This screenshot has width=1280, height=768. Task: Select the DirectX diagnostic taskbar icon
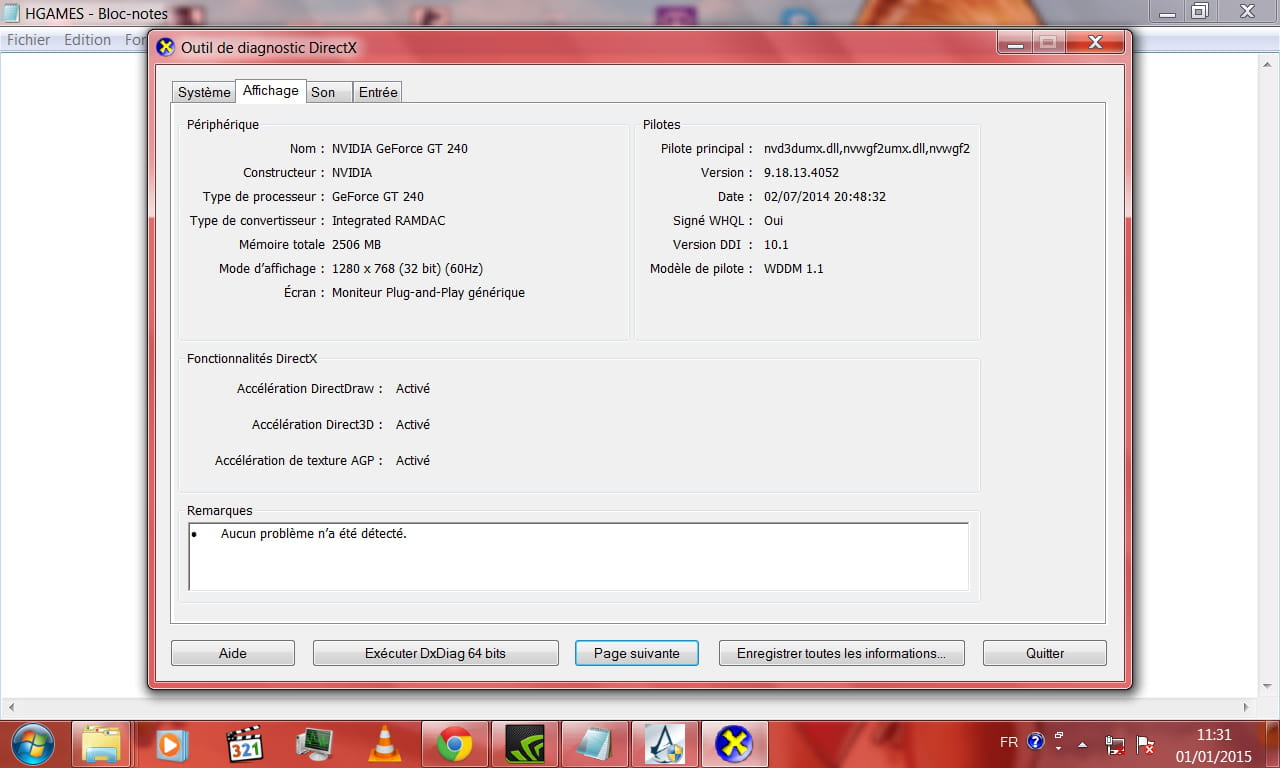tap(734, 745)
